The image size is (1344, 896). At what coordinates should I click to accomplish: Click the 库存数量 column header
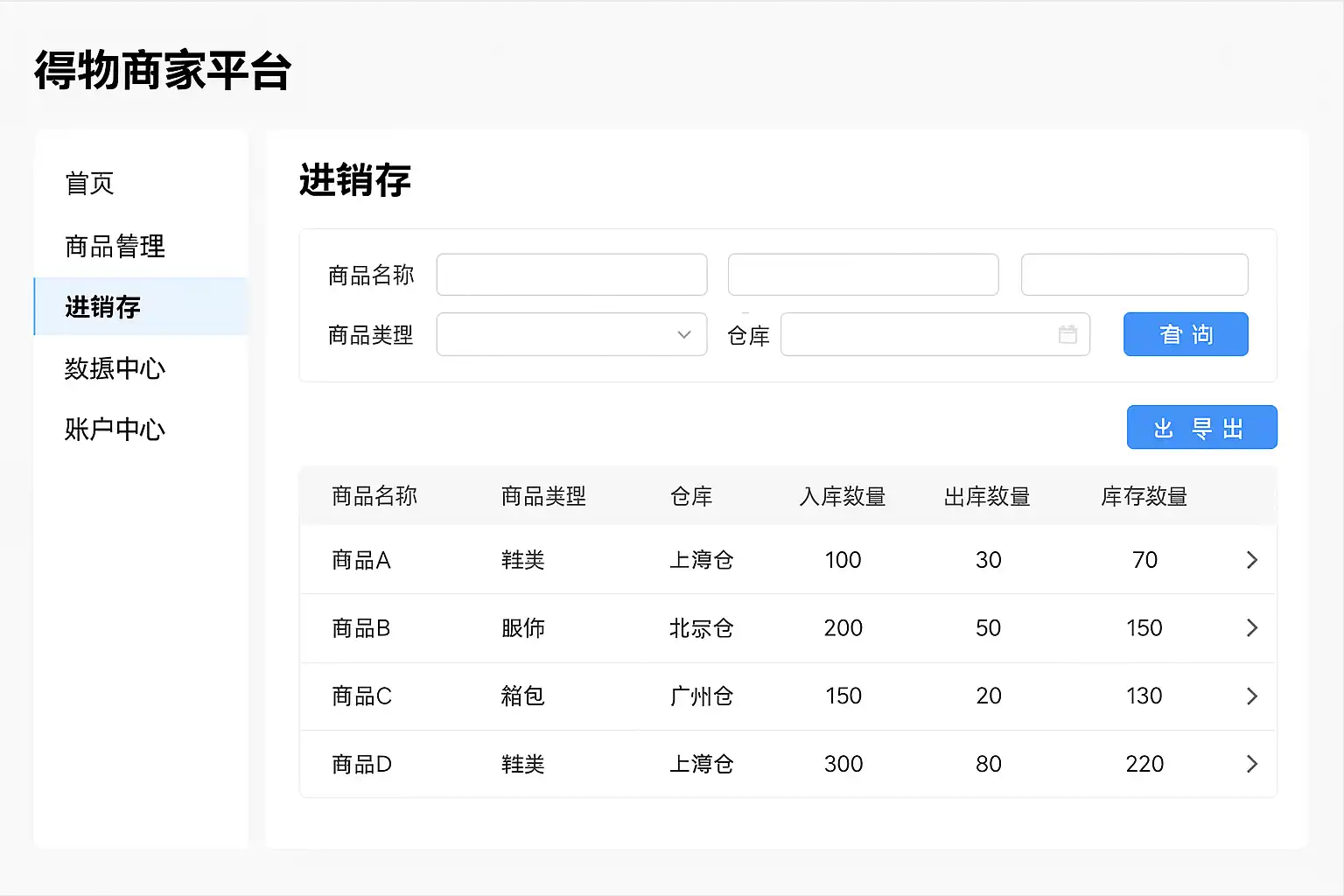pyautogui.click(x=1144, y=497)
